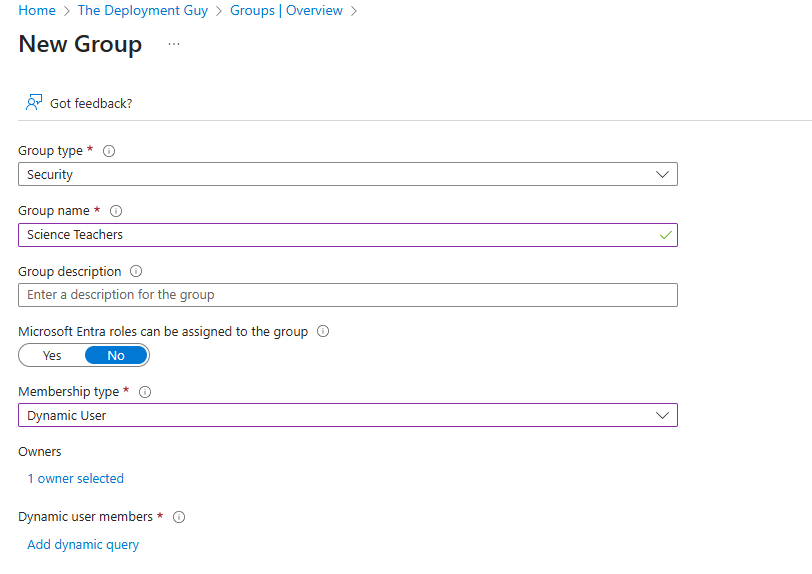
Task: Click info icon next to Group type
Action: [109, 151]
